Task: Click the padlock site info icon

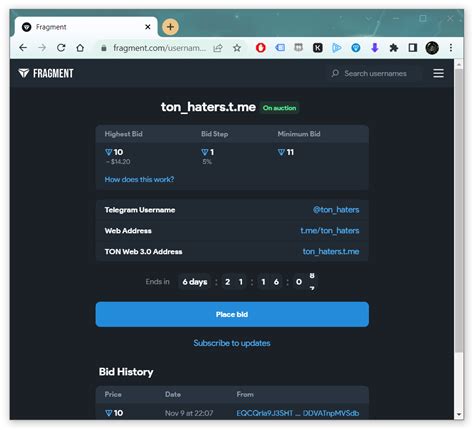Action: point(104,48)
